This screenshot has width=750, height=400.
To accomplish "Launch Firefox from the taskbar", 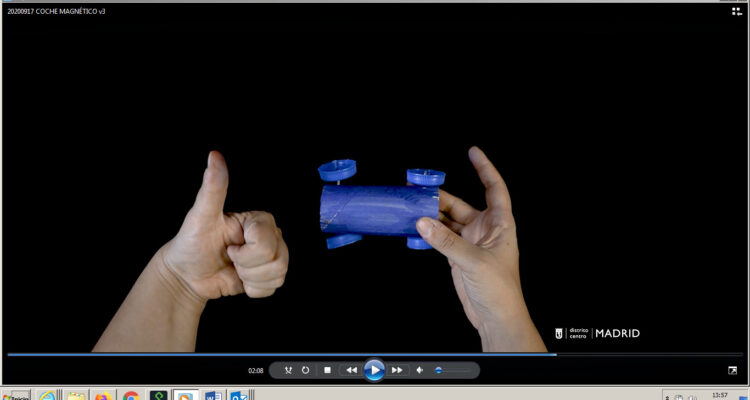I will tap(103, 395).
